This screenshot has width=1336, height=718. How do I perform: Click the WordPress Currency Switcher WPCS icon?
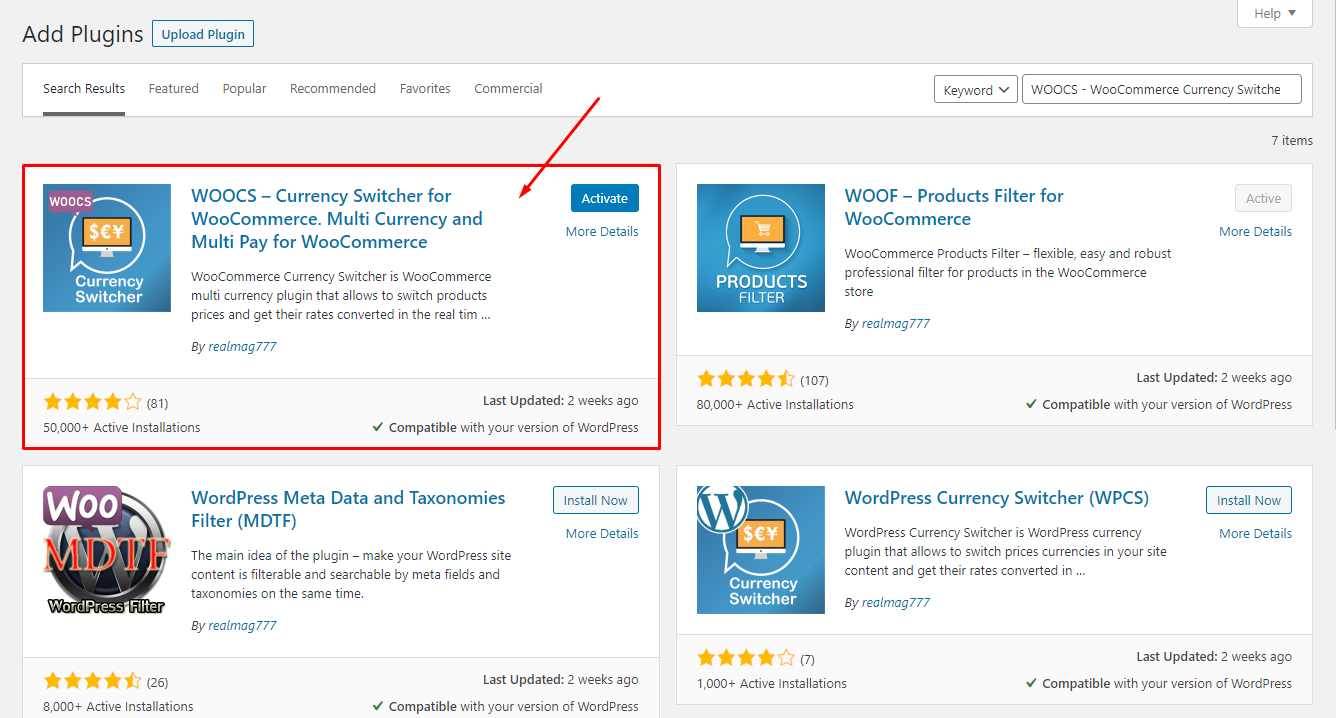761,550
